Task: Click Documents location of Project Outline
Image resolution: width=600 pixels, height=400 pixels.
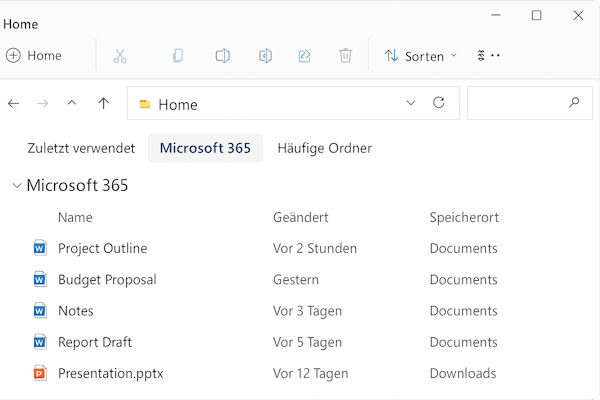Action: tap(463, 248)
